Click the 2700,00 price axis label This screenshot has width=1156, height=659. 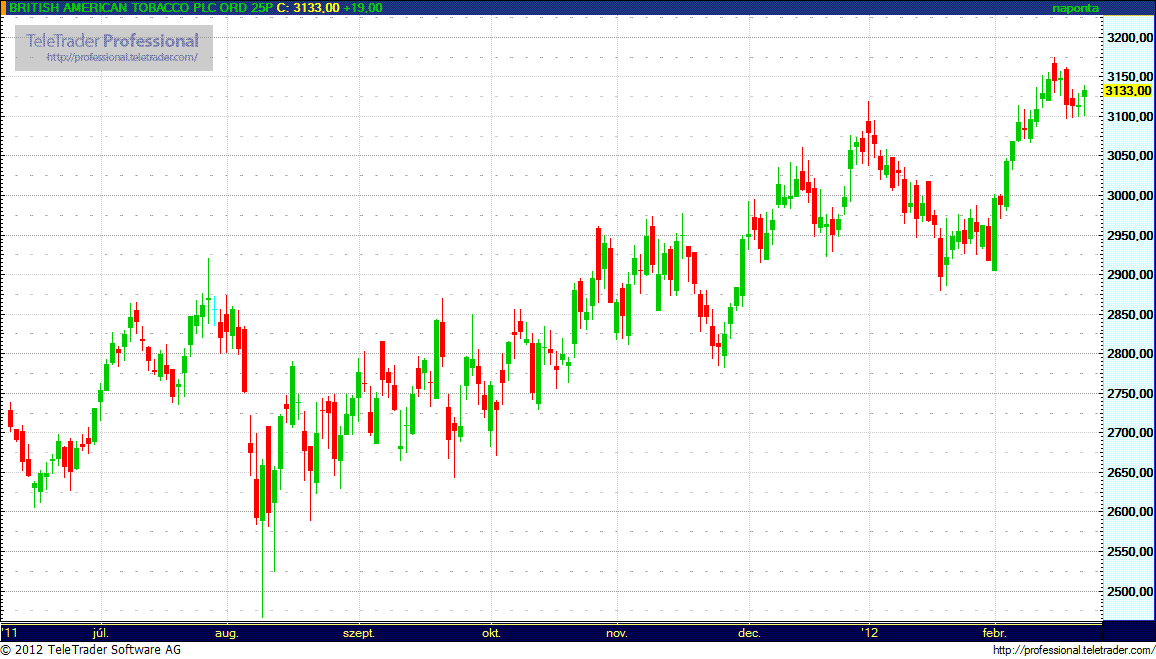1129,433
